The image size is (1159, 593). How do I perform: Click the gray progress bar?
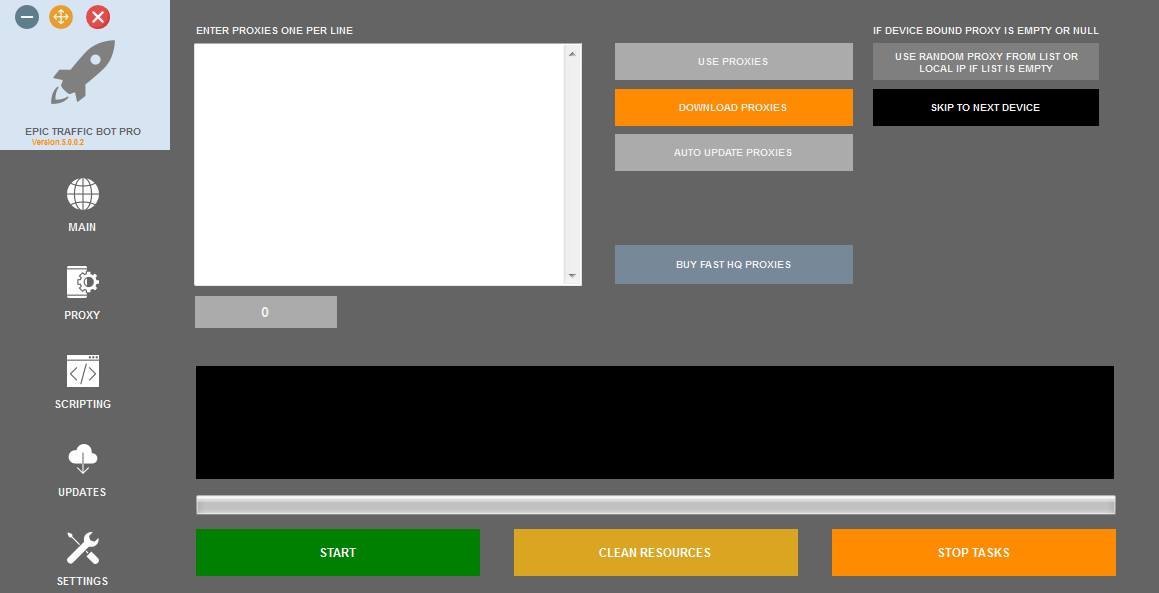pos(656,504)
